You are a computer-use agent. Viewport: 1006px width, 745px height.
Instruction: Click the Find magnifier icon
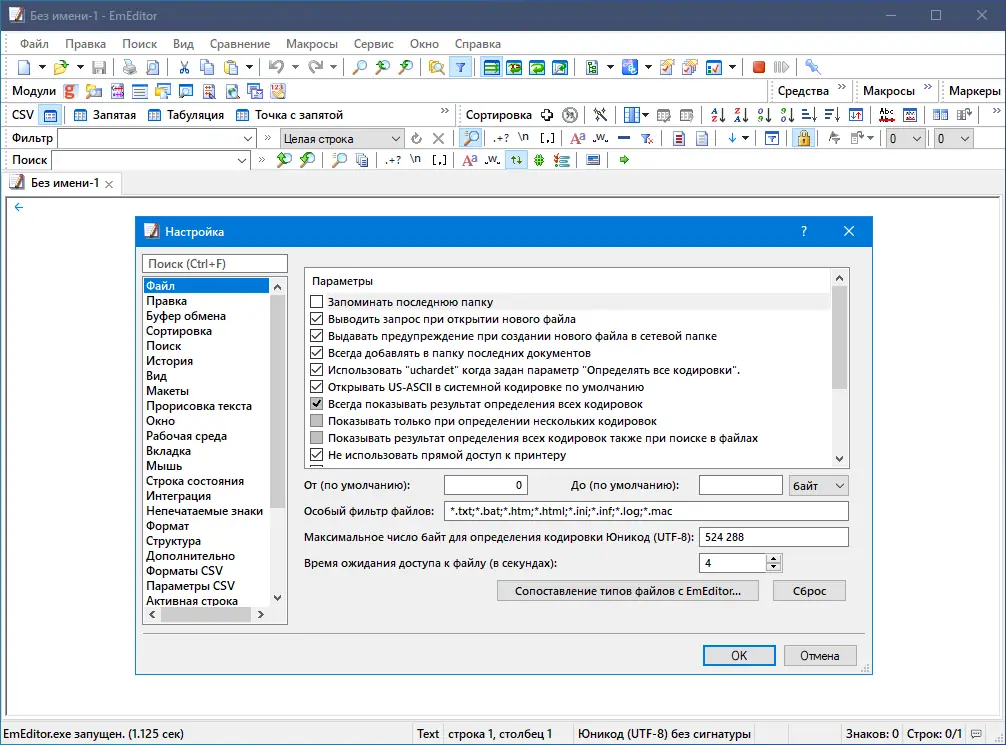tap(359, 67)
